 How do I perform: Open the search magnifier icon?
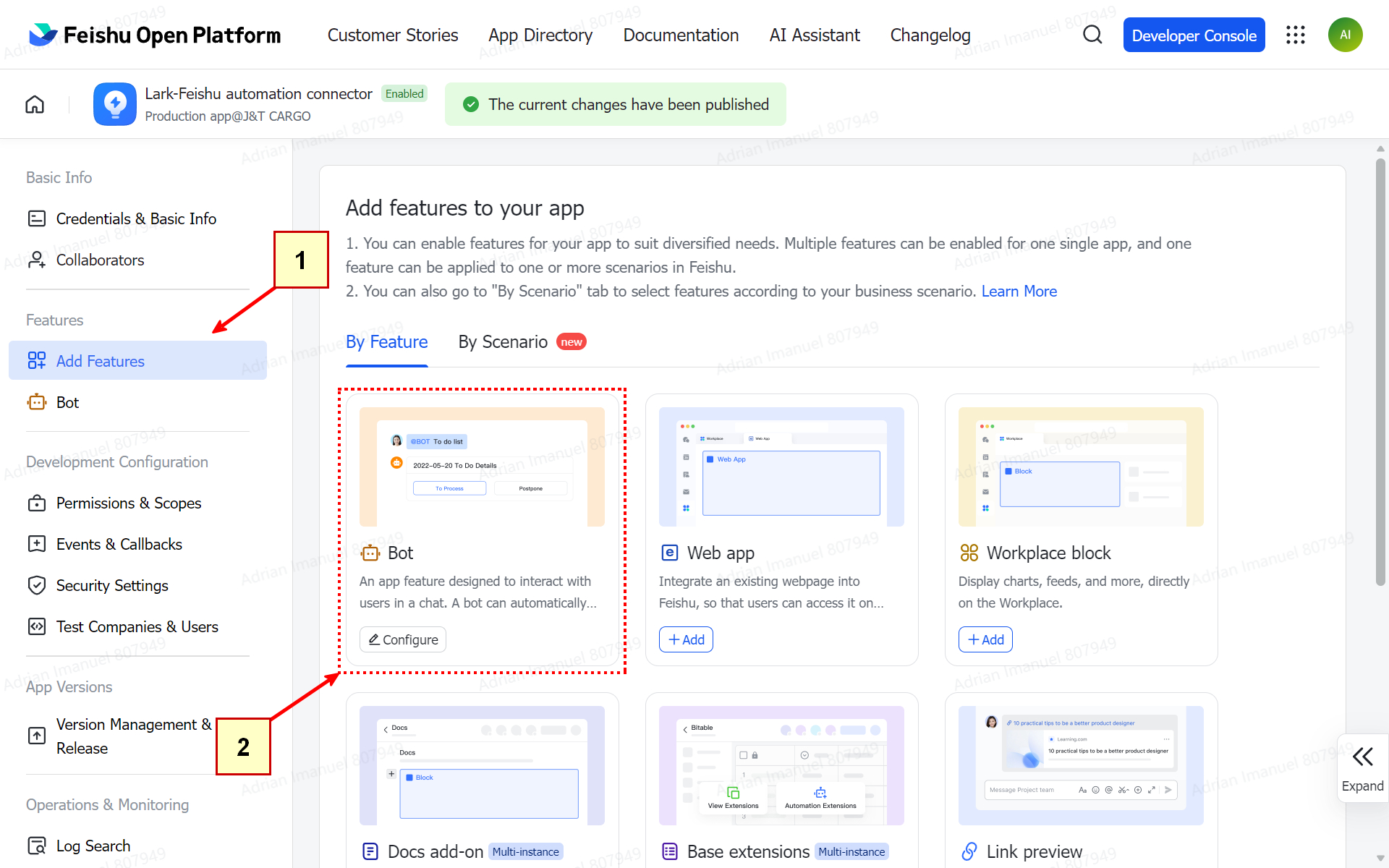[1092, 35]
